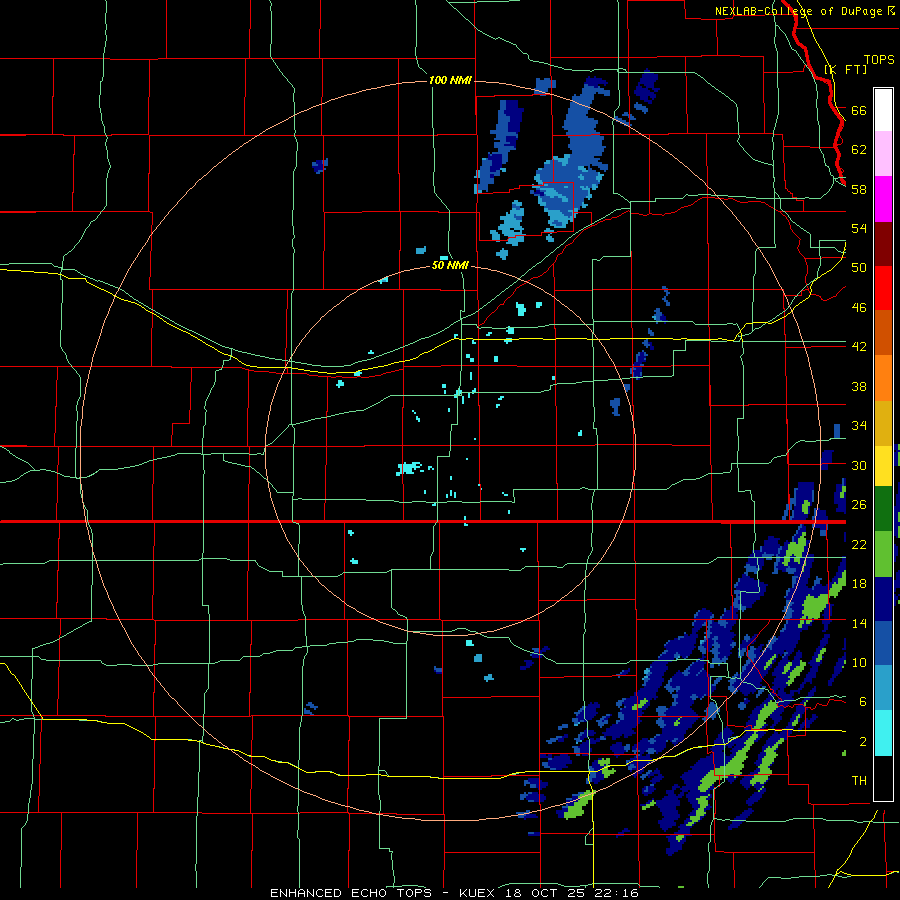The width and height of the screenshot is (900, 900).
Task: Click the 'TH' legend label
Action: pyautogui.click(x=859, y=781)
